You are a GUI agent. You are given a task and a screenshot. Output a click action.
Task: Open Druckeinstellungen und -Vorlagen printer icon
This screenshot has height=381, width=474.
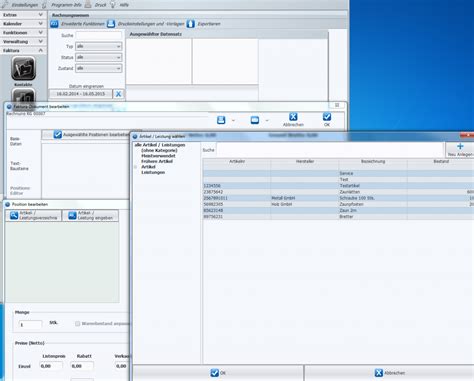(x=111, y=24)
